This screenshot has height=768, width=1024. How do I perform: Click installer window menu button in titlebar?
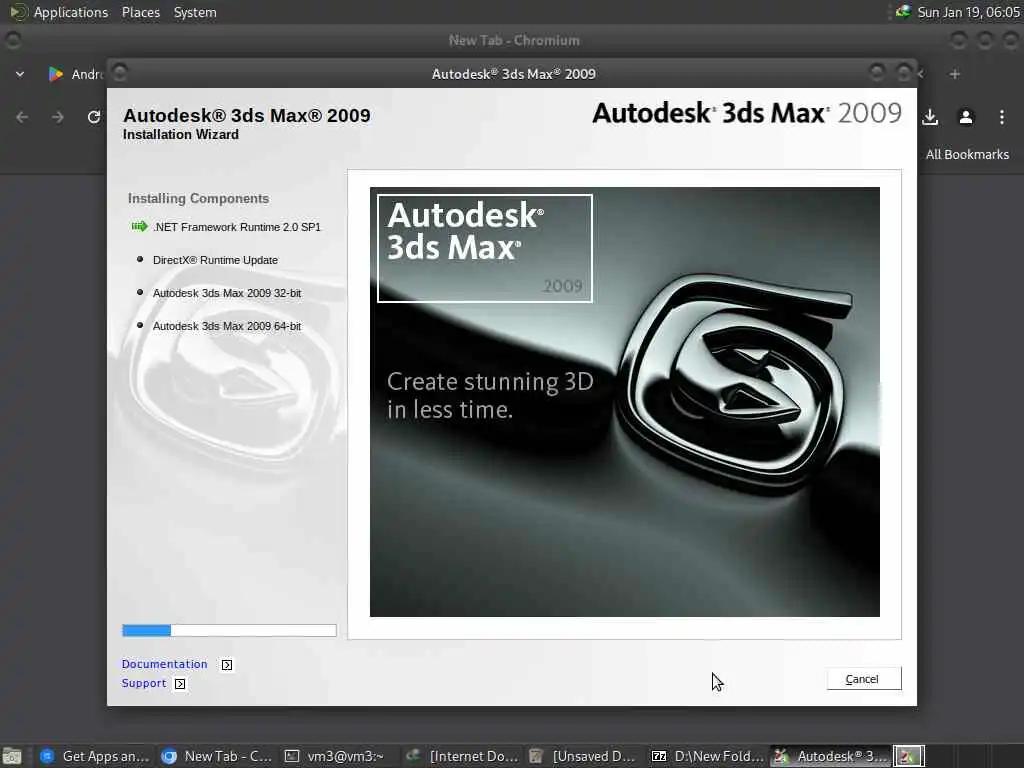point(120,72)
